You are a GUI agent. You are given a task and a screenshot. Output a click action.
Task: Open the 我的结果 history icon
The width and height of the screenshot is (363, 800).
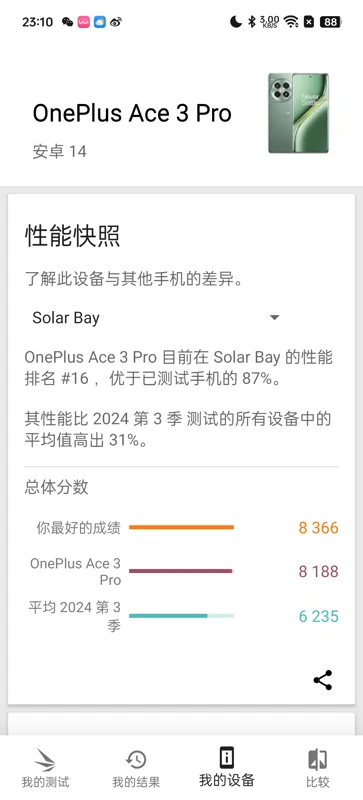pyautogui.click(x=136, y=760)
